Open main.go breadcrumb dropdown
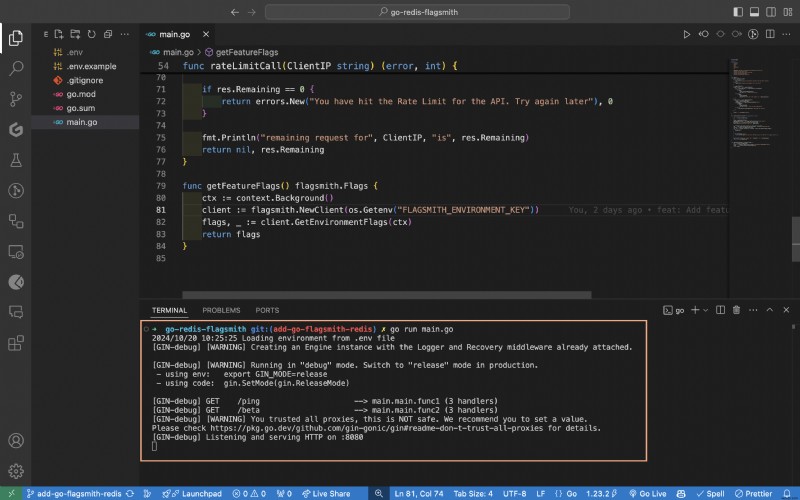Viewport: 800px width, 500px height. [x=172, y=52]
